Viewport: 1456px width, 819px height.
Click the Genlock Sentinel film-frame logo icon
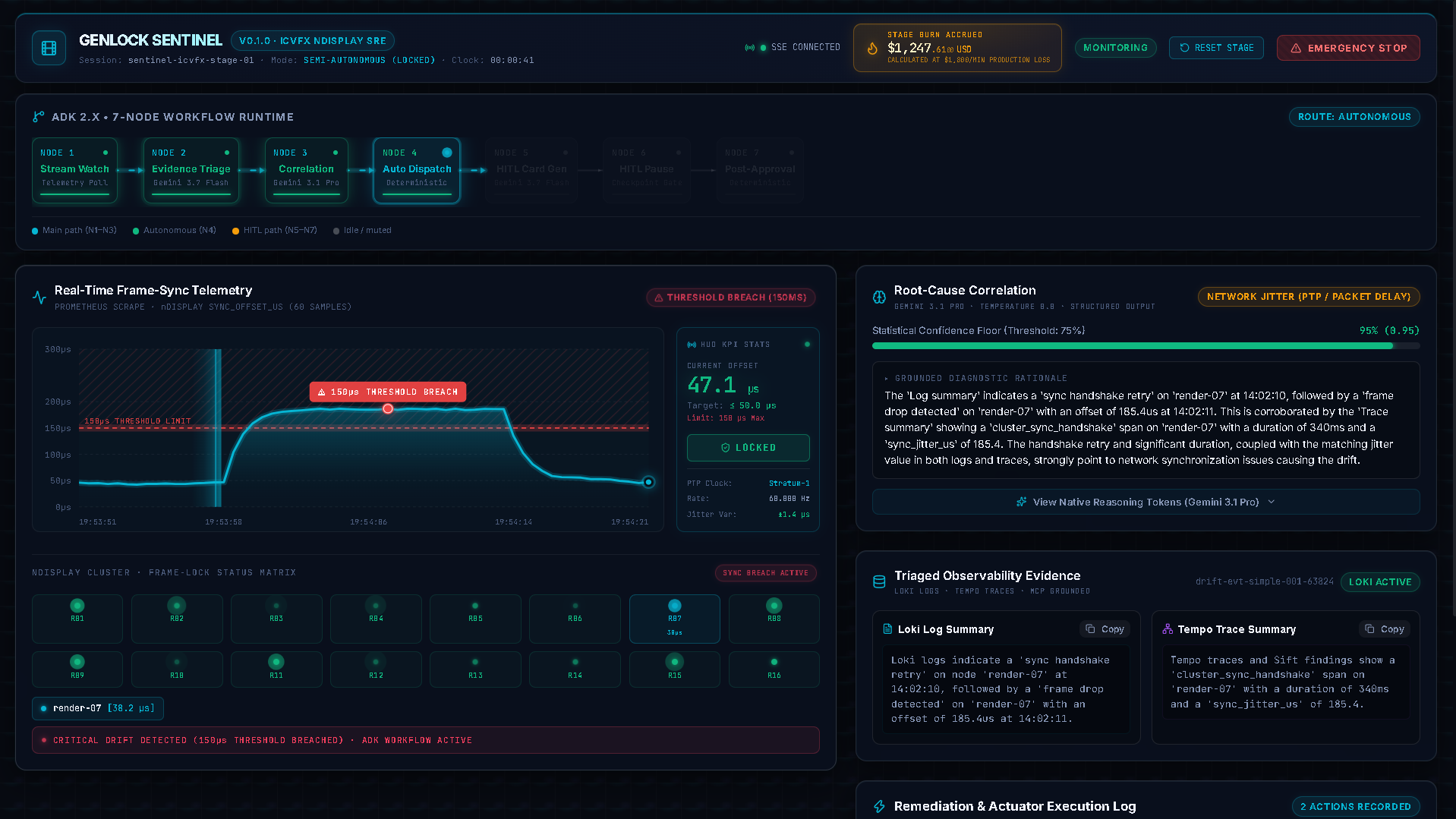(x=49, y=48)
